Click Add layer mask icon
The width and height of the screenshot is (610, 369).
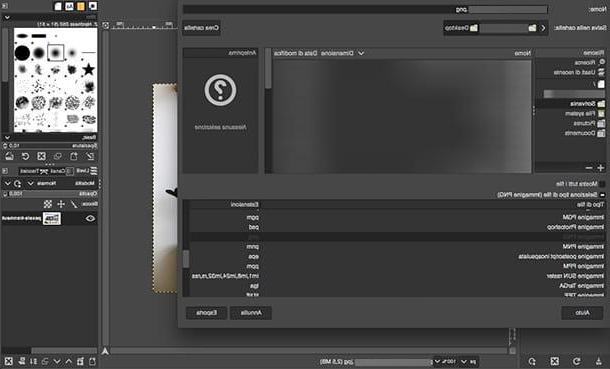[21, 362]
